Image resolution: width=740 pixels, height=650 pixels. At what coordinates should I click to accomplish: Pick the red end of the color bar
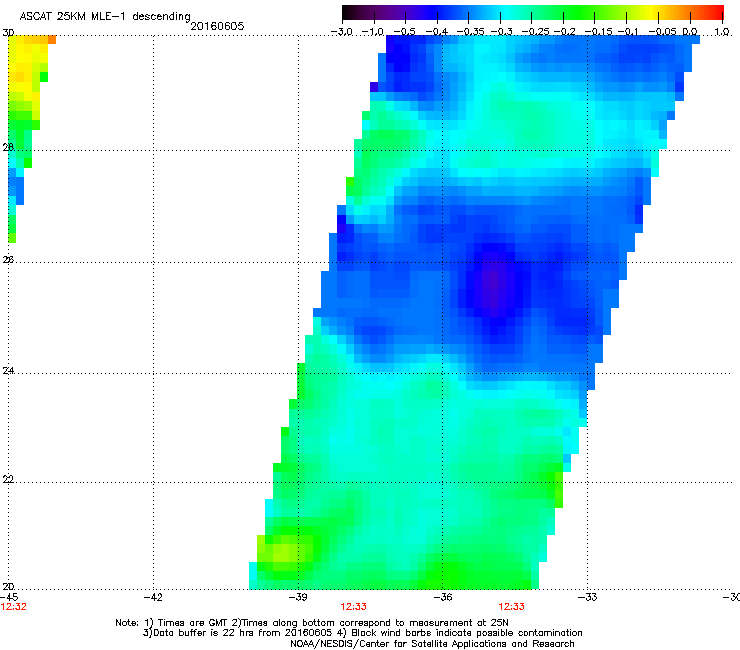click(x=716, y=12)
